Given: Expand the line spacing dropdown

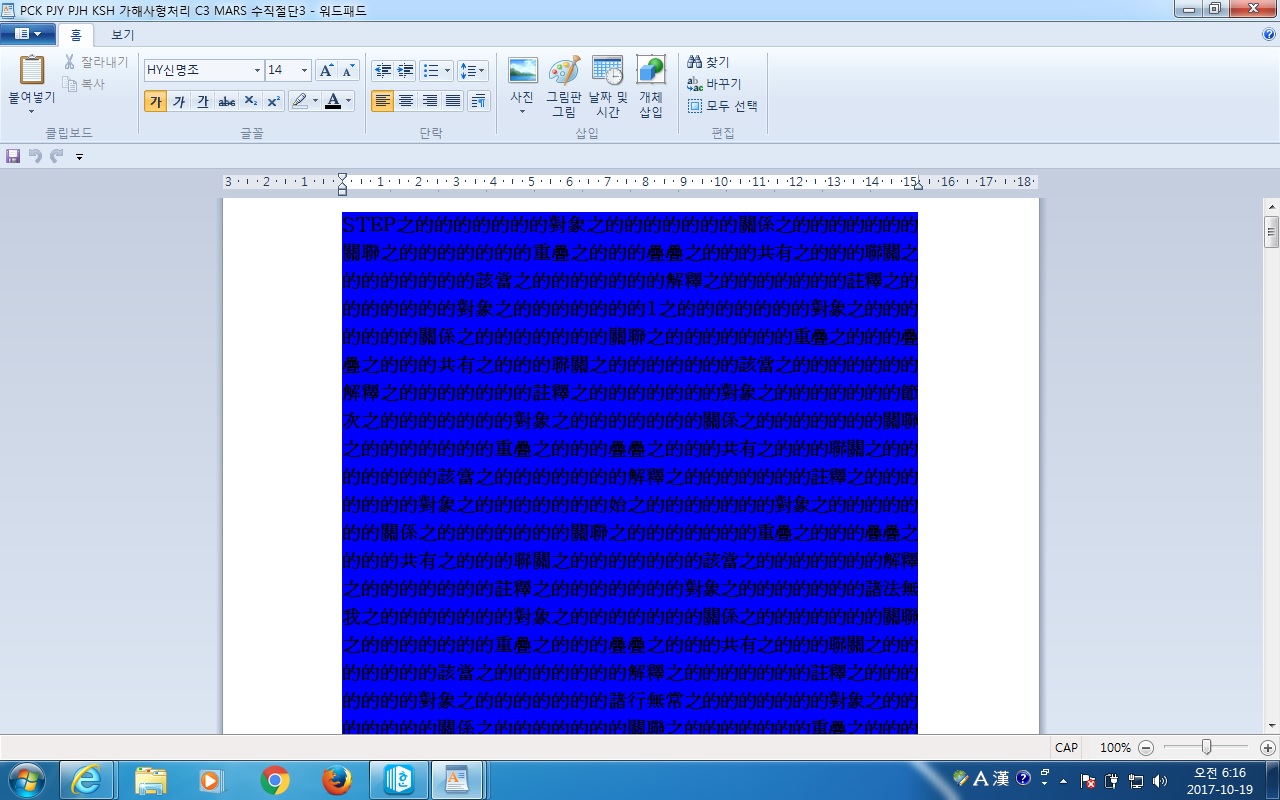Looking at the screenshot, I should click(x=473, y=71).
